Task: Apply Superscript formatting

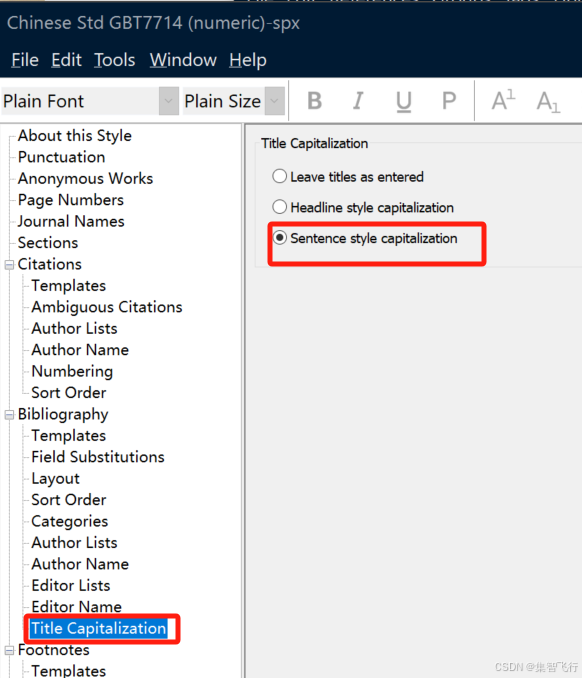Action: pos(503,101)
